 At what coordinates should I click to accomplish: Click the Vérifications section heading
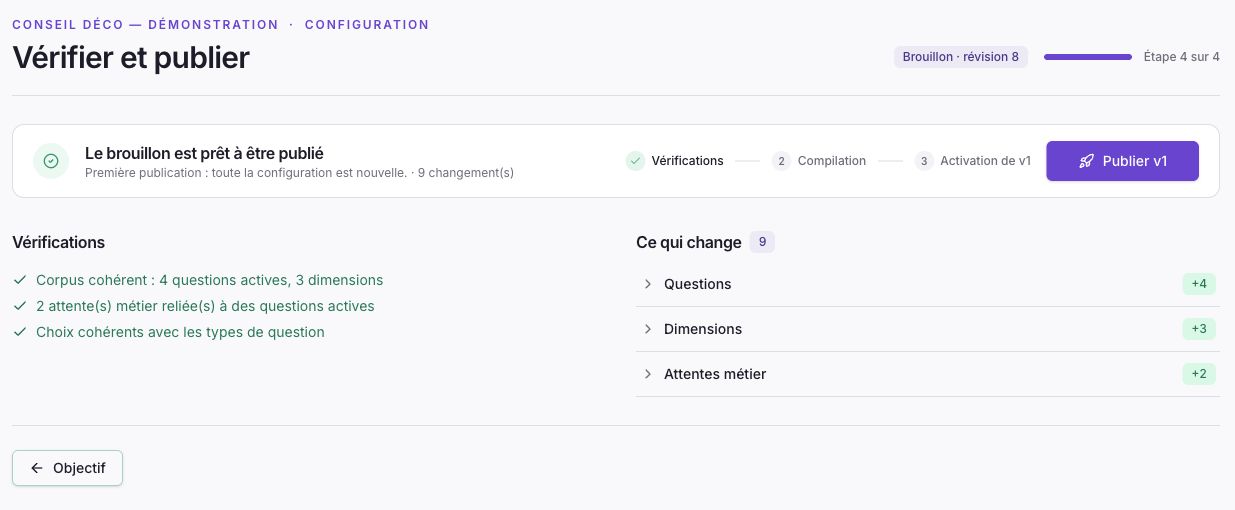pyautogui.click(x=58, y=242)
